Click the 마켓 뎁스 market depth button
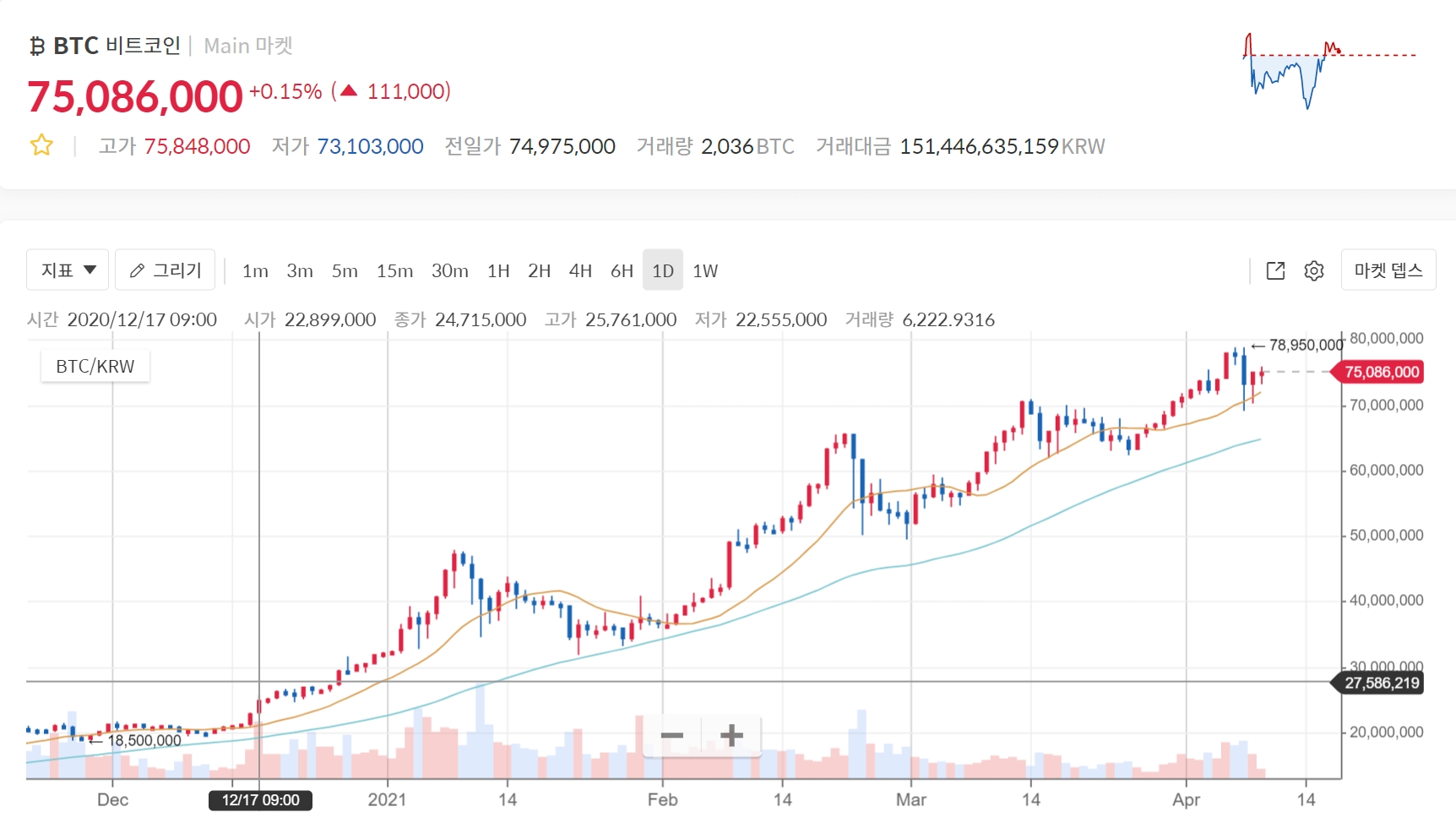 pyautogui.click(x=1388, y=270)
